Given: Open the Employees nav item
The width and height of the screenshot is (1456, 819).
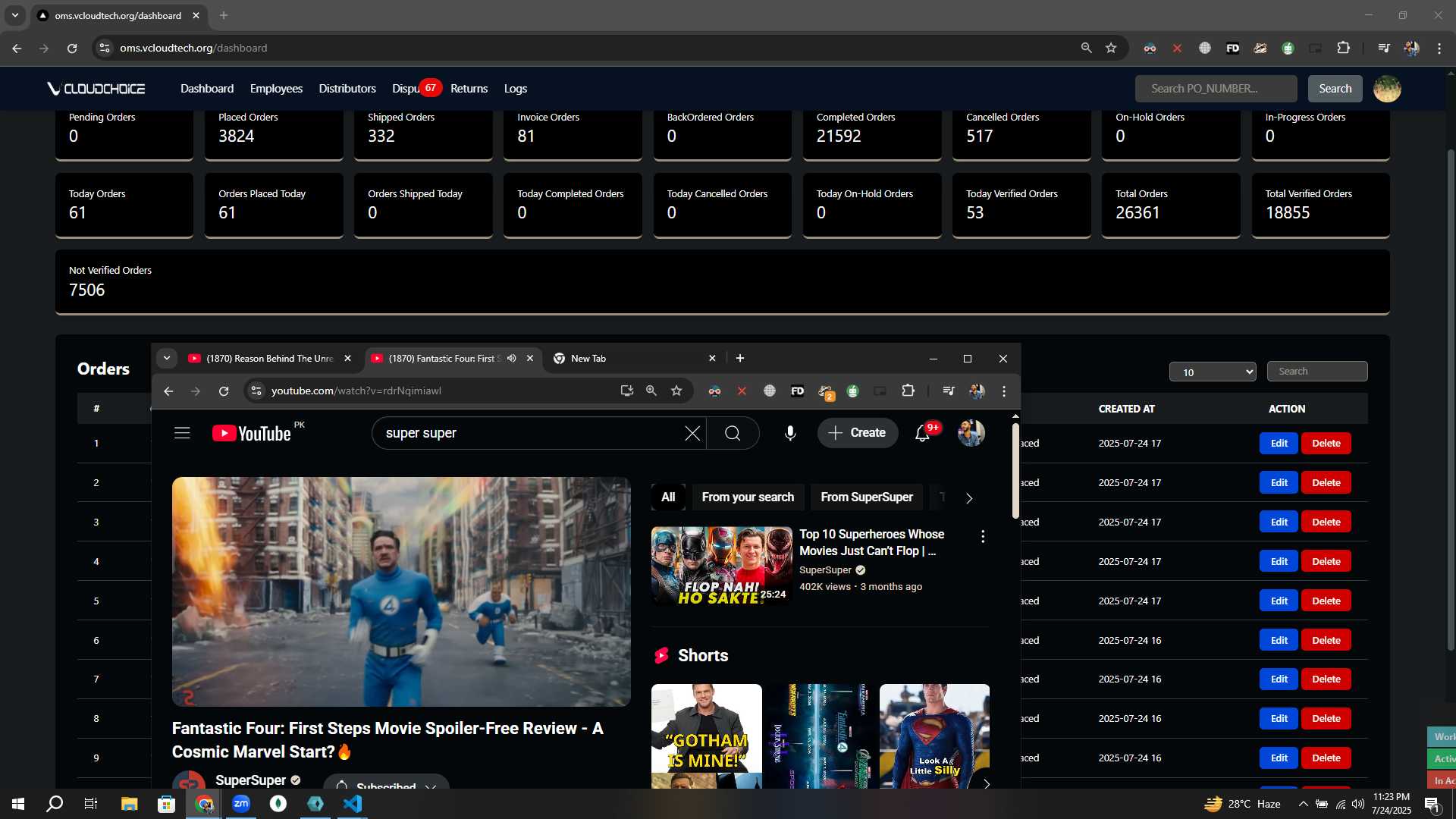Looking at the screenshot, I should point(276,89).
